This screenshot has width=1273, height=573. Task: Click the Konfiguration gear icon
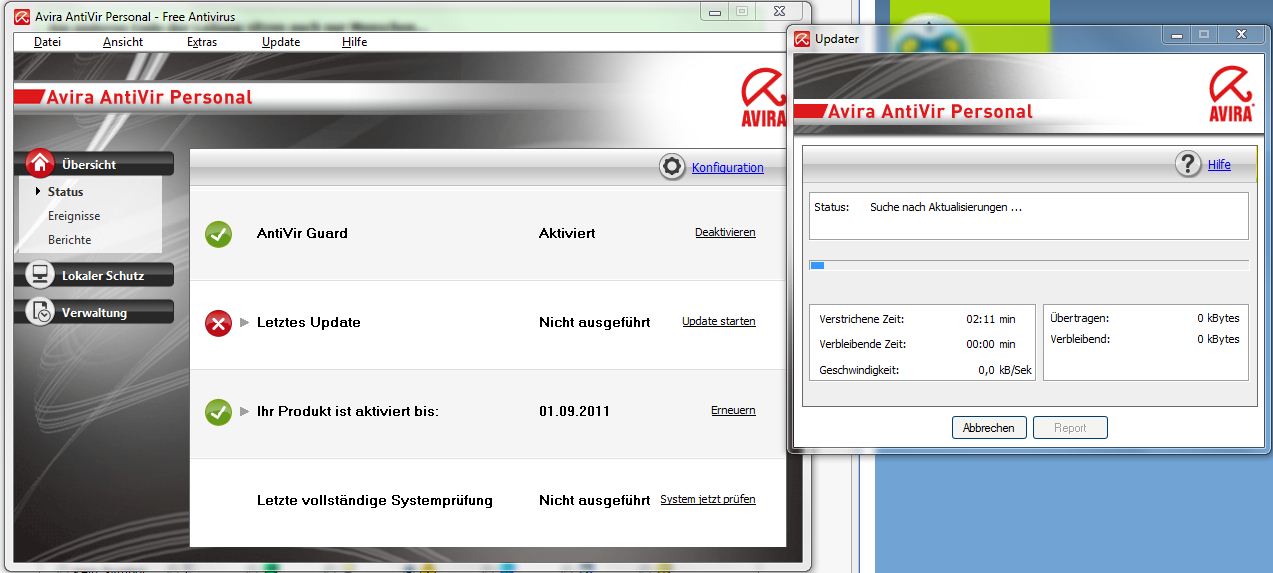[672, 167]
